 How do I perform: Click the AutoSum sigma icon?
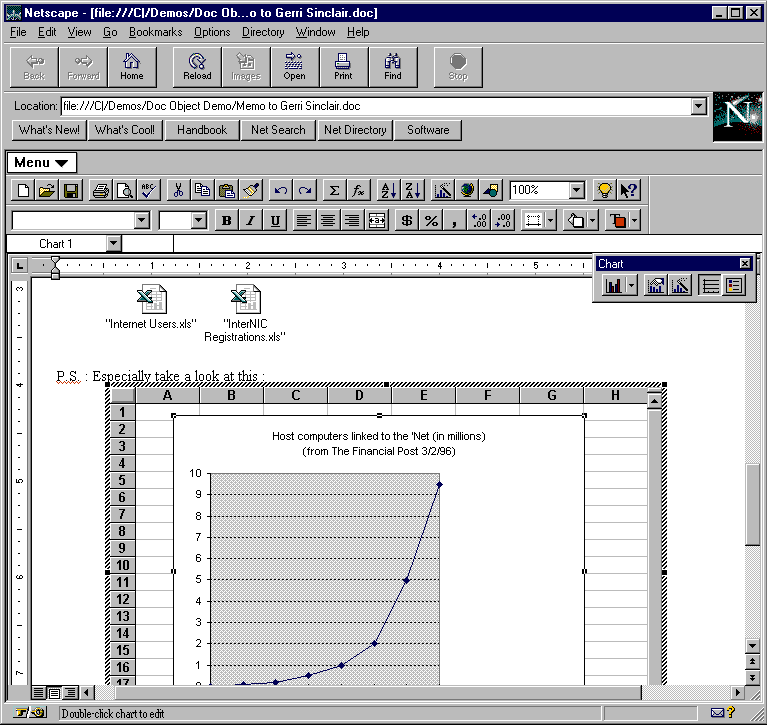coord(334,190)
